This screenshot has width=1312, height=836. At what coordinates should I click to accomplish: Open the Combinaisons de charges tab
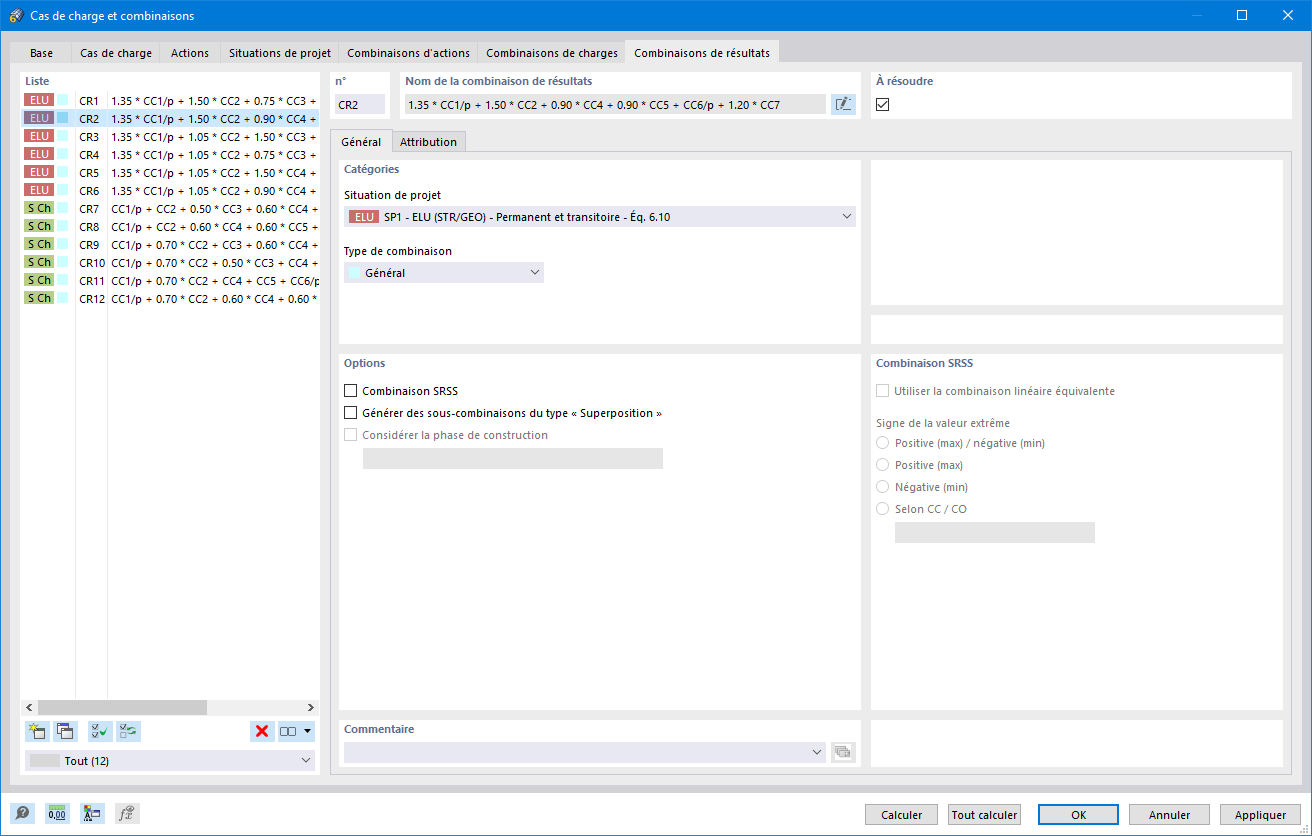pos(551,53)
